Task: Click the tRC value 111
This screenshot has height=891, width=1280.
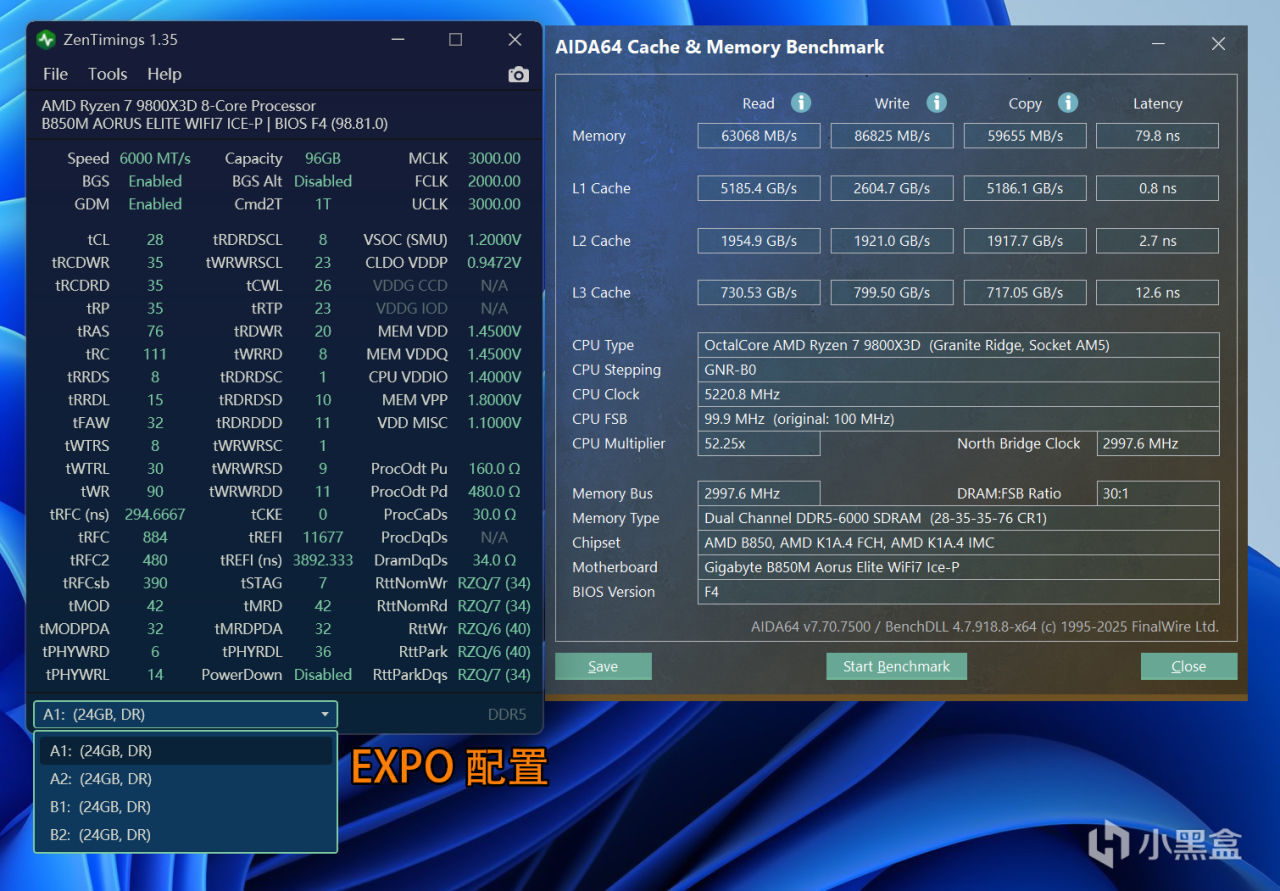Action: [x=155, y=354]
